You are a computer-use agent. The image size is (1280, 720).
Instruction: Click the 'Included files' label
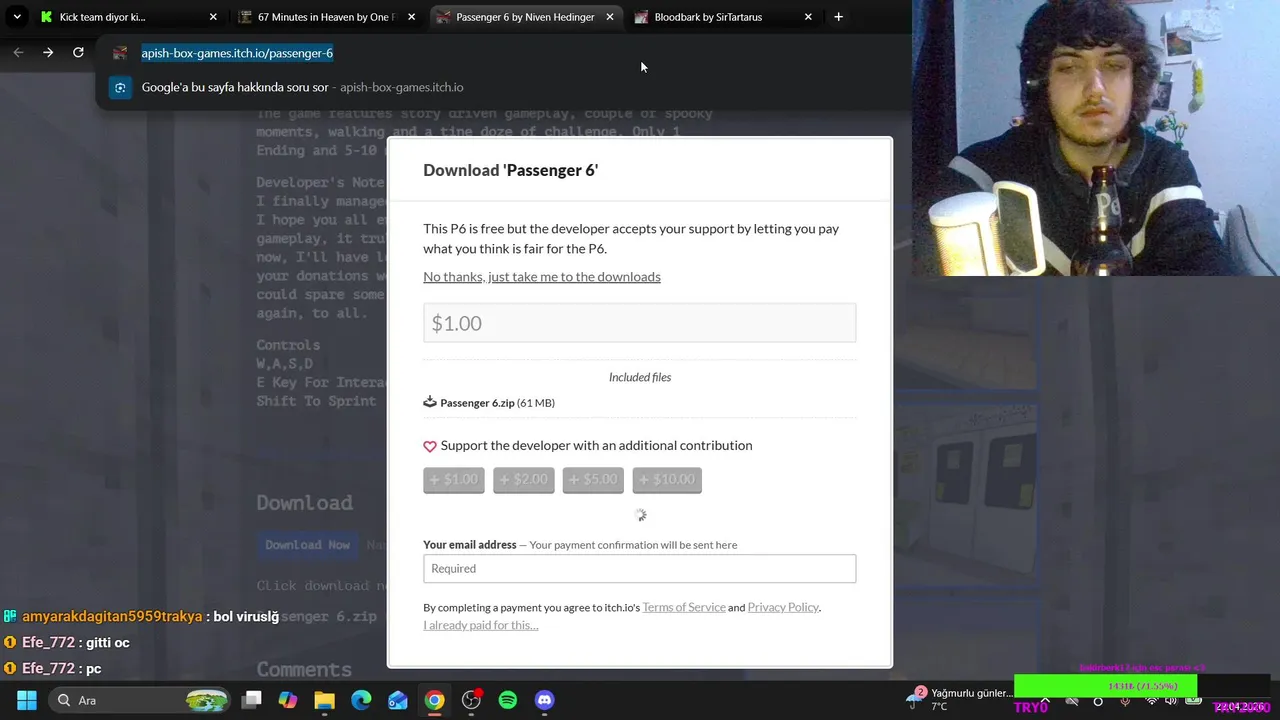tap(640, 377)
